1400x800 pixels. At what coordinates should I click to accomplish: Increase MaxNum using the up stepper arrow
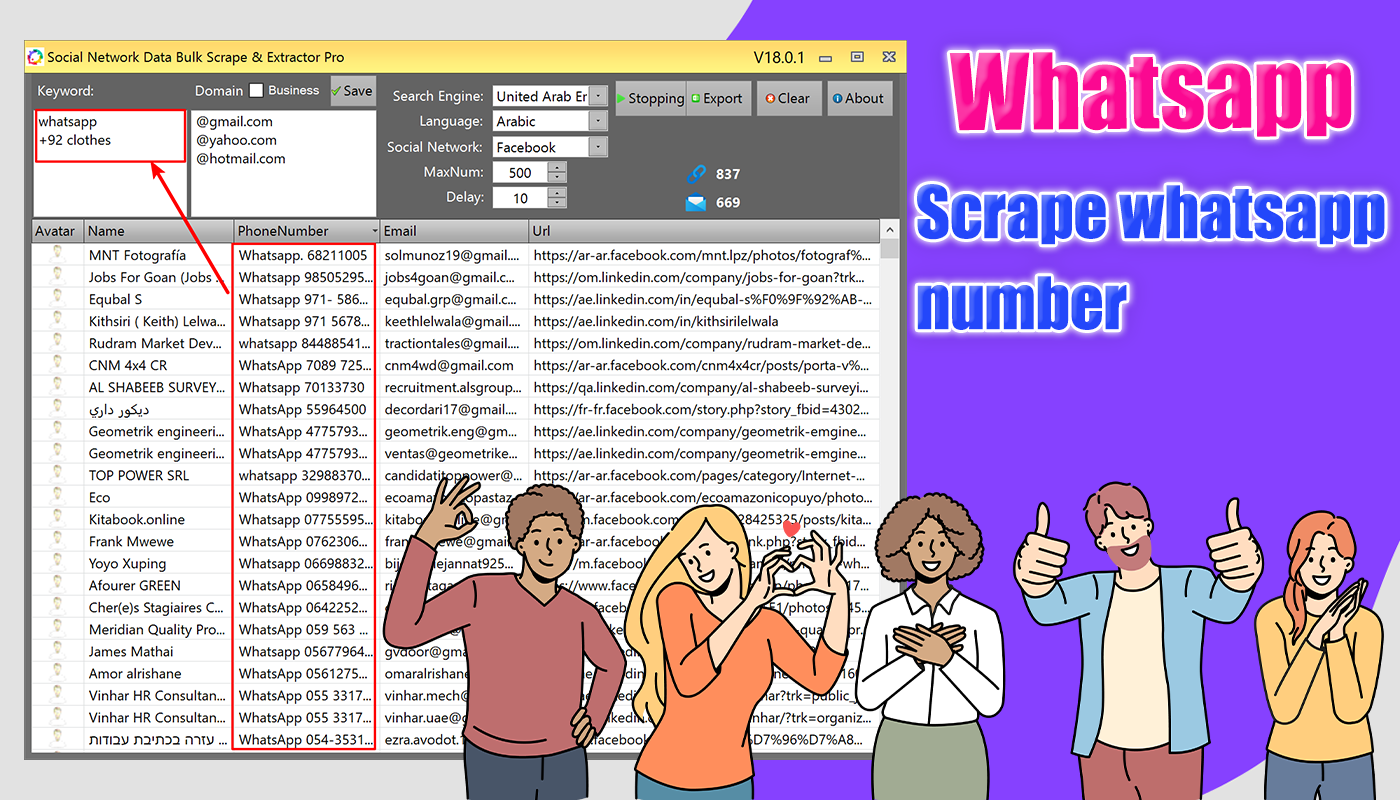point(557,167)
